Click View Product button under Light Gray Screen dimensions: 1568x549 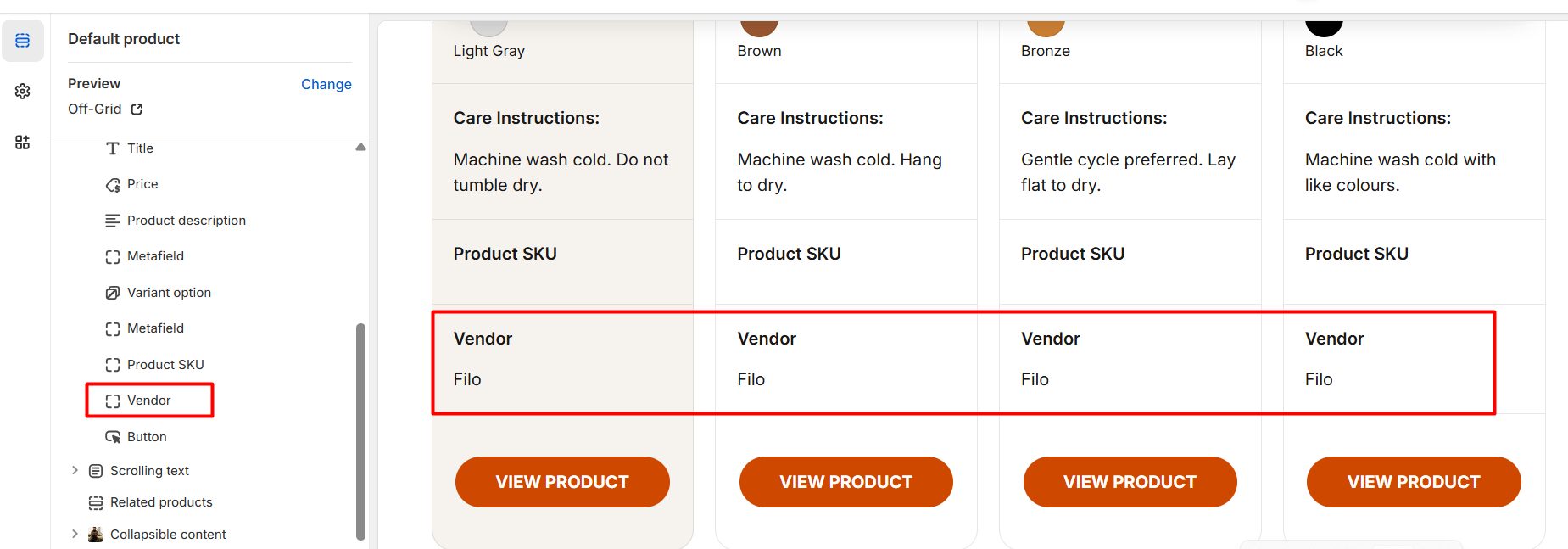[x=562, y=482]
